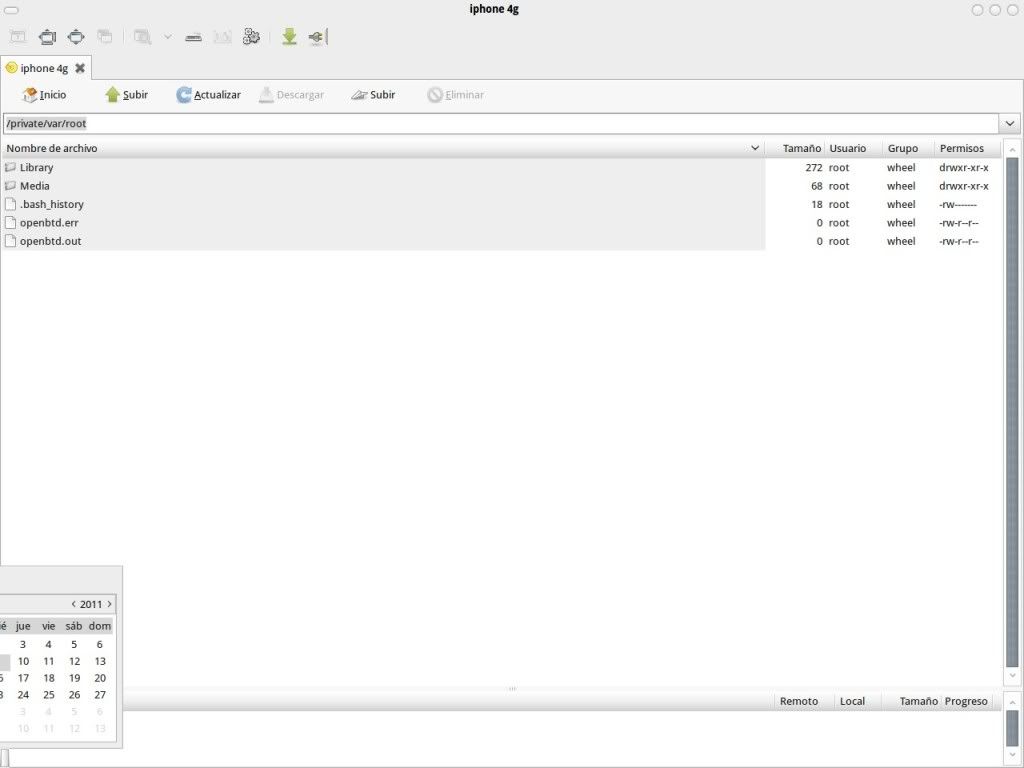
Task: Click the size value 68 for Media
Action: coord(817,185)
